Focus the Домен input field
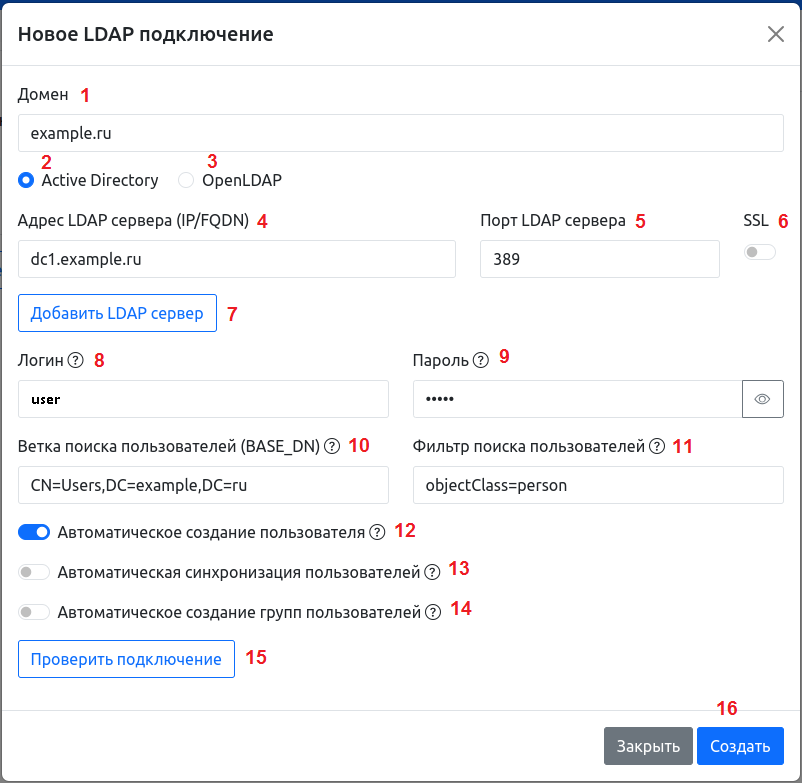This screenshot has height=783, width=802. [400, 132]
